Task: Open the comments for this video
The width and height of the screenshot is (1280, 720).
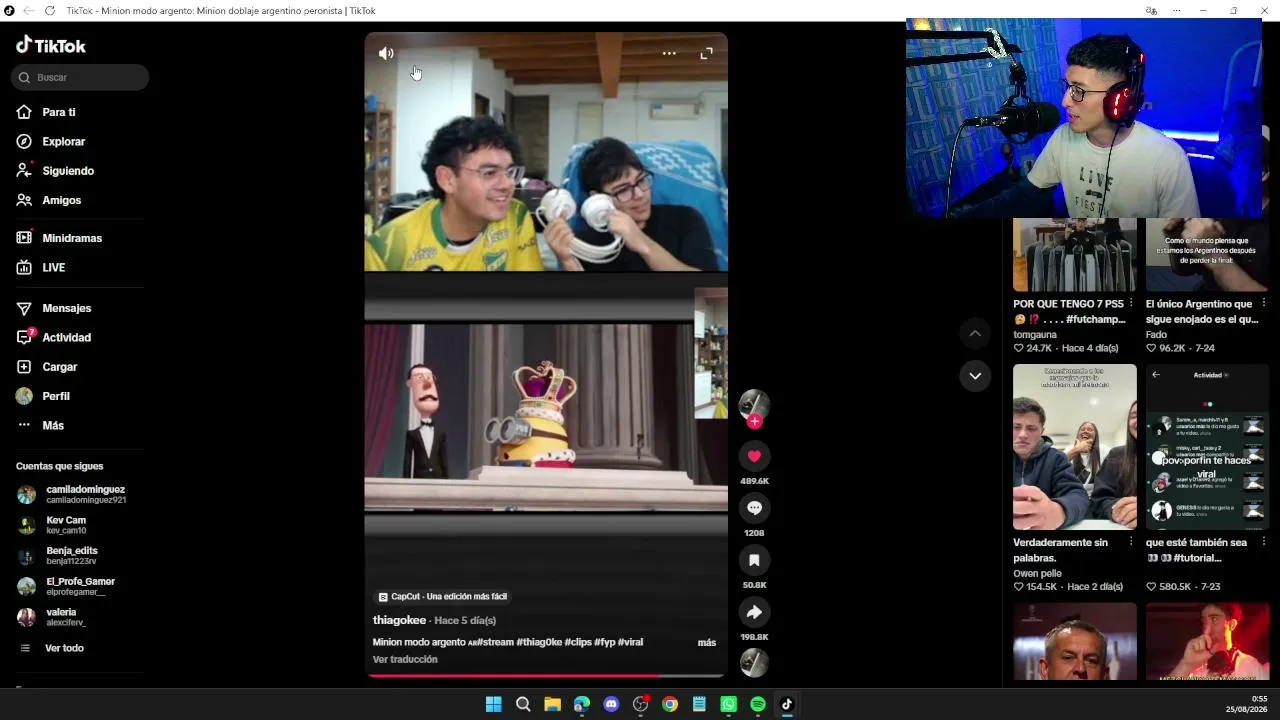Action: (754, 508)
